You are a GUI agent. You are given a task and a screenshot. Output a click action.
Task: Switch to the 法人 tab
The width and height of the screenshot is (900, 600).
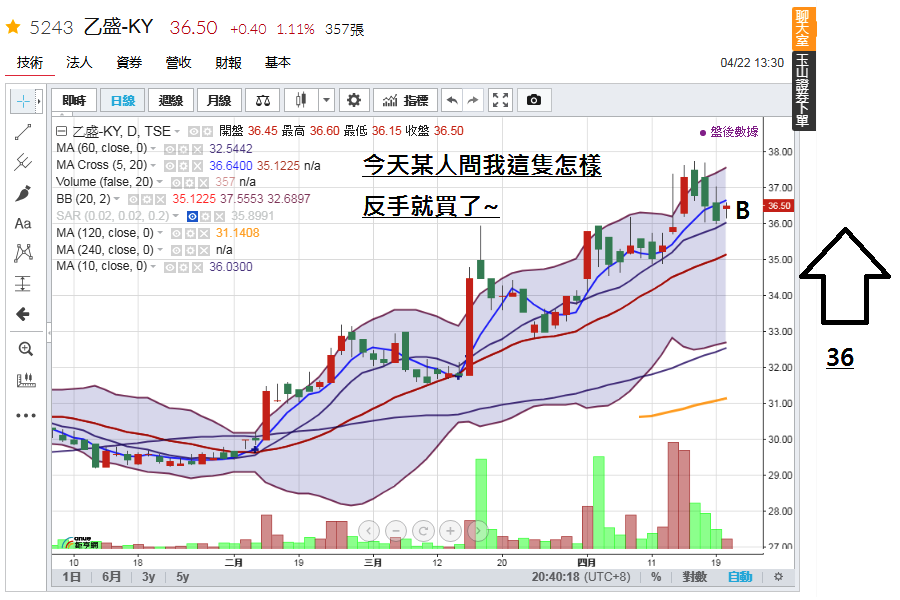click(79, 63)
